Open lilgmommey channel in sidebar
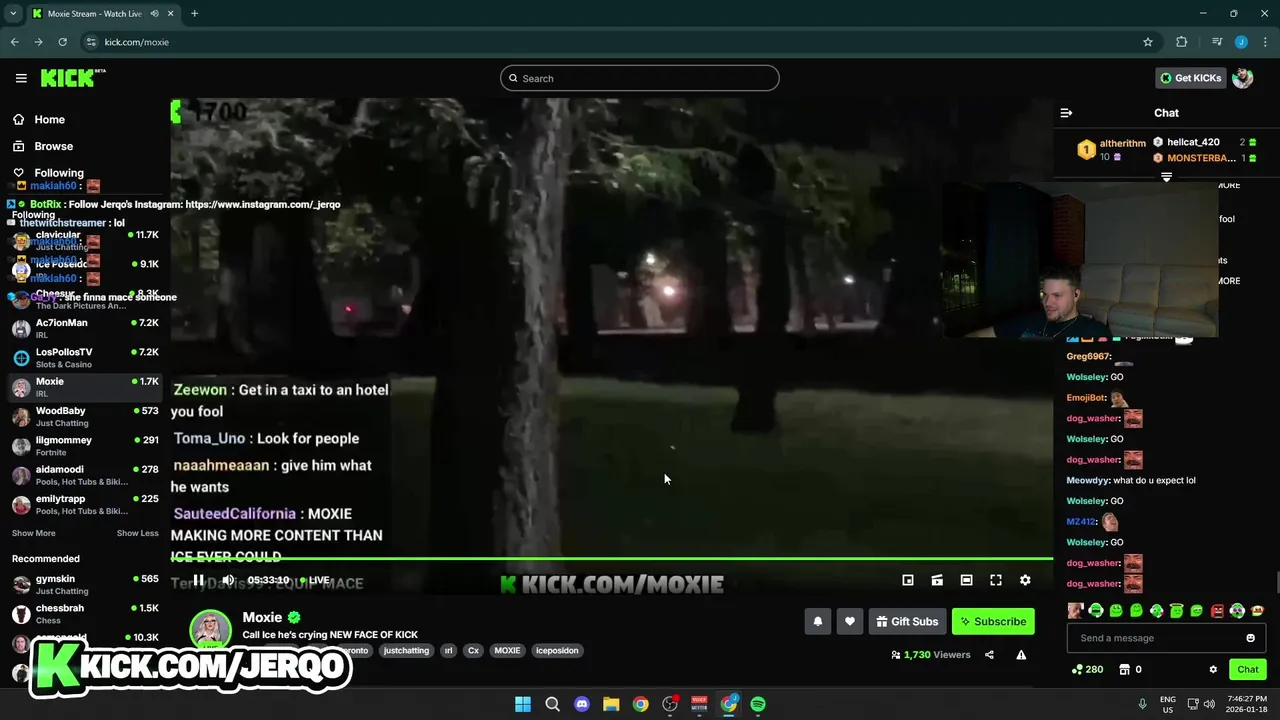Viewport: 1280px width, 720px height. point(84,445)
